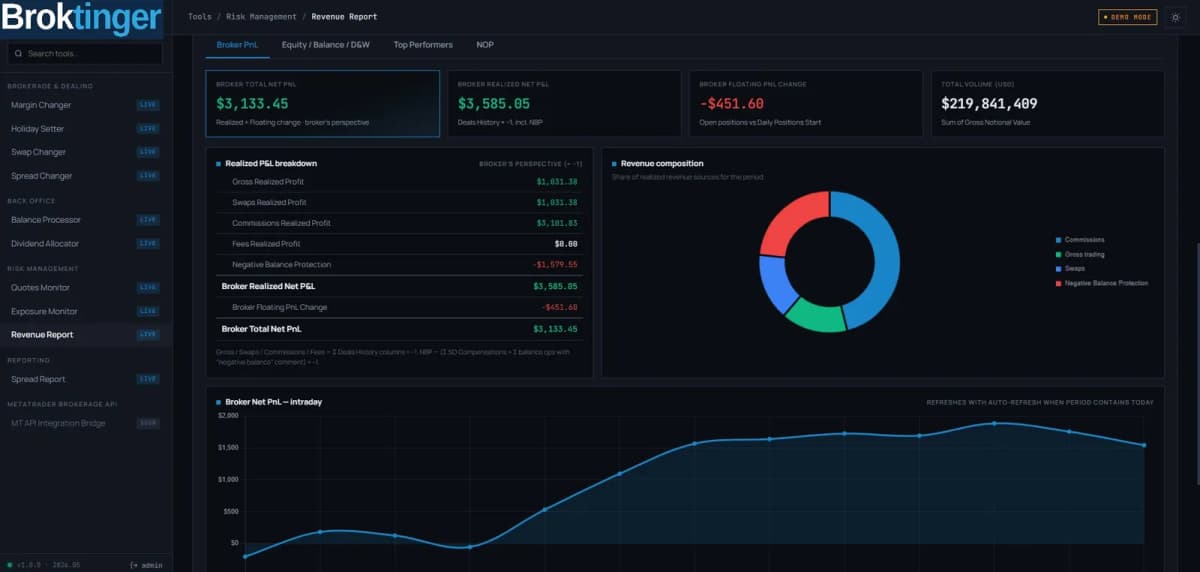Click the Swaps legend color square
The width and height of the screenshot is (1200, 572).
click(x=1058, y=268)
